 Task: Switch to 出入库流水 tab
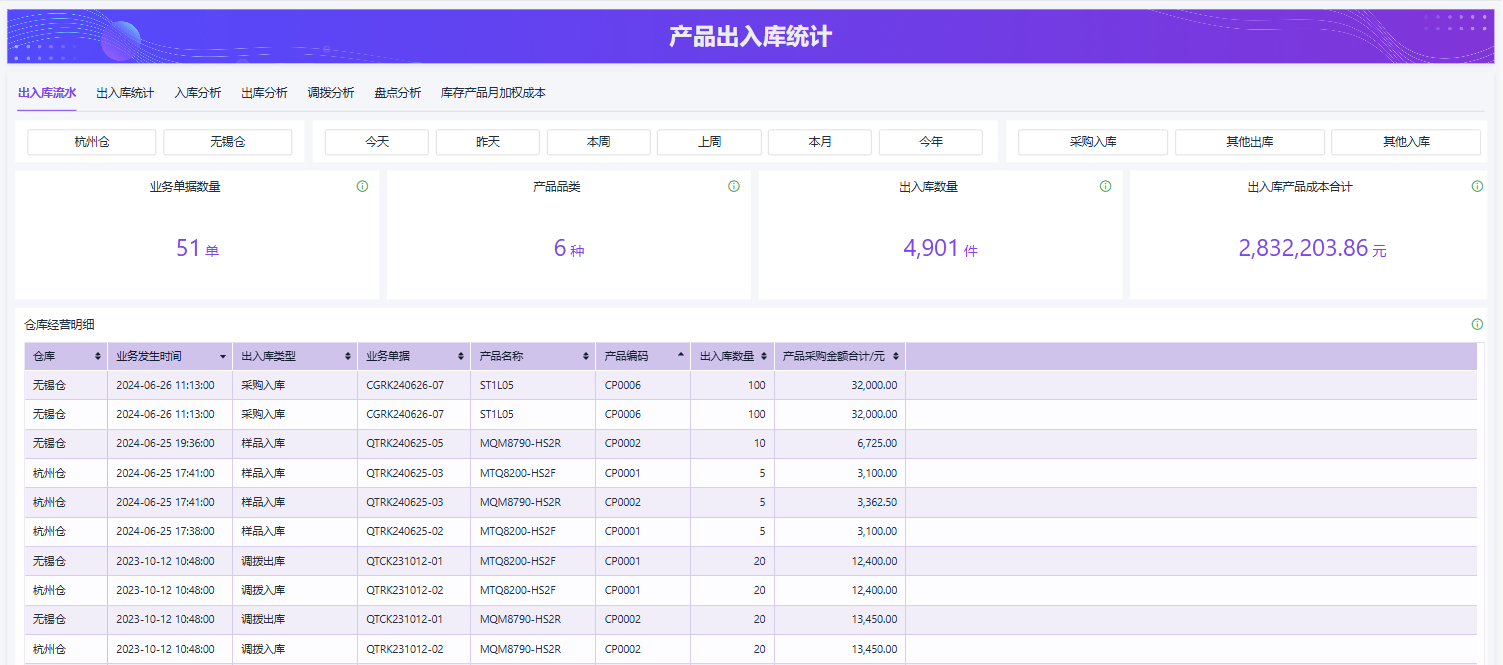[x=47, y=93]
